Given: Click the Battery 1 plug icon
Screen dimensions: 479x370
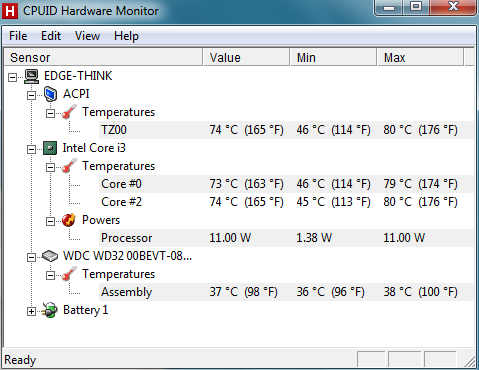Looking at the screenshot, I should 50,310.
